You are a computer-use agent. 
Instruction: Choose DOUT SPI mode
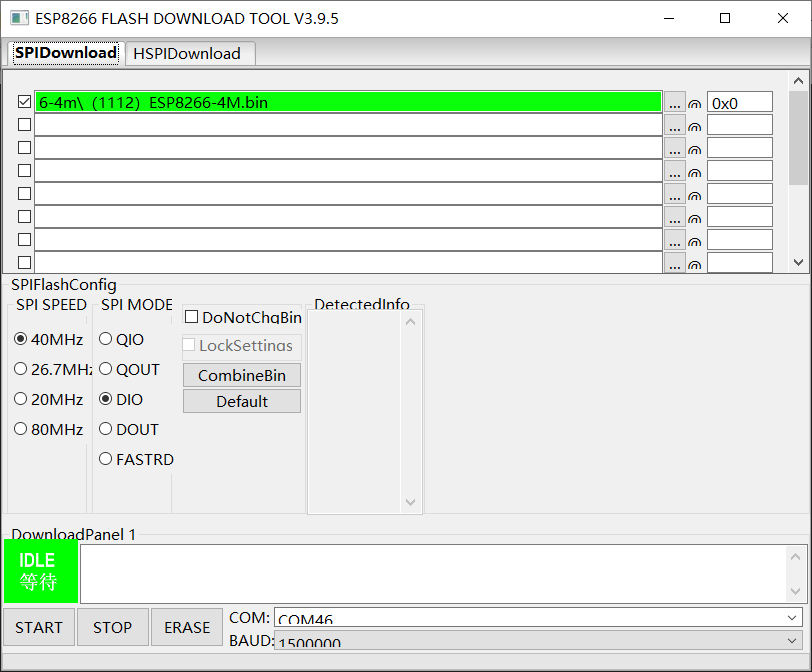[105, 429]
